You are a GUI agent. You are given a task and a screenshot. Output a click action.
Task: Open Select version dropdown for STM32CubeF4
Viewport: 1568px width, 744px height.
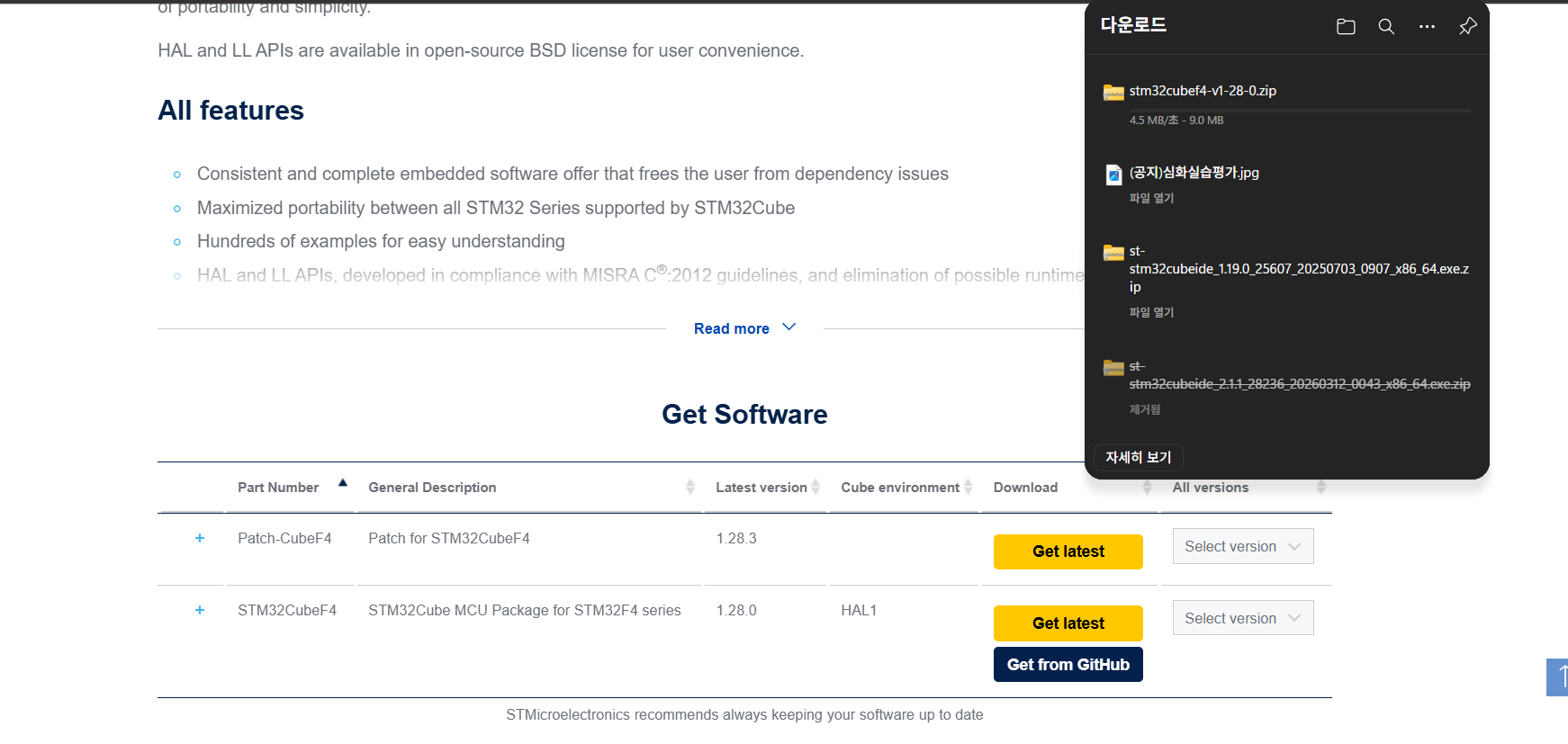point(1243,618)
